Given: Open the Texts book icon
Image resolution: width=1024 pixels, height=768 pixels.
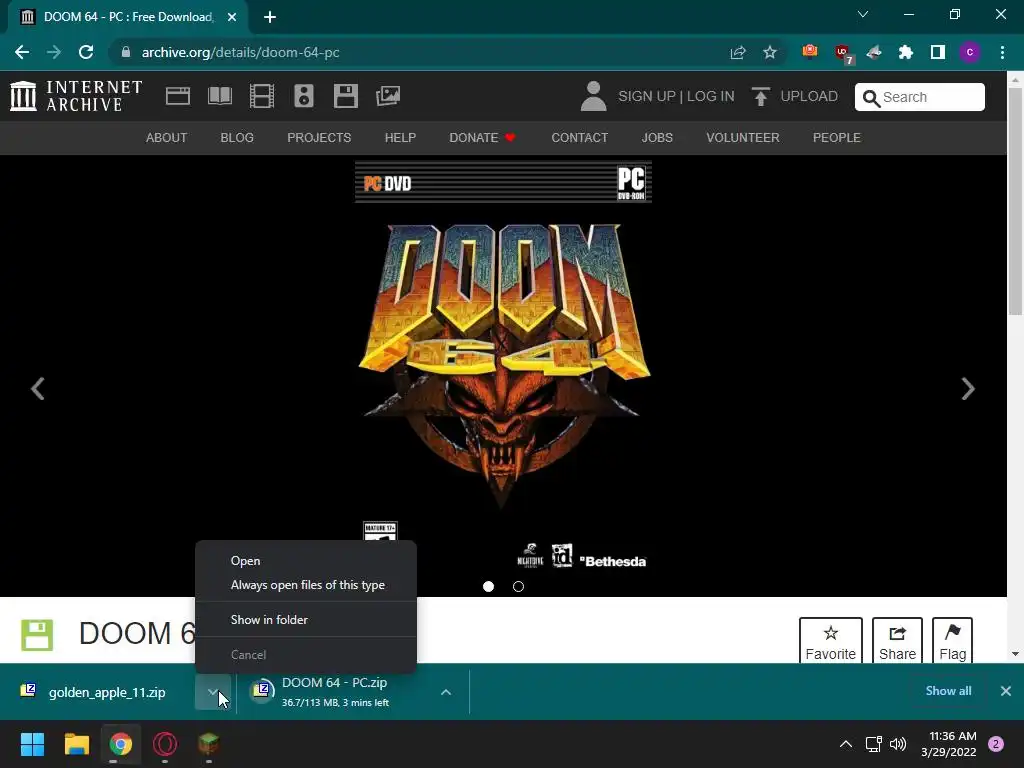Looking at the screenshot, I should point(219,96).
